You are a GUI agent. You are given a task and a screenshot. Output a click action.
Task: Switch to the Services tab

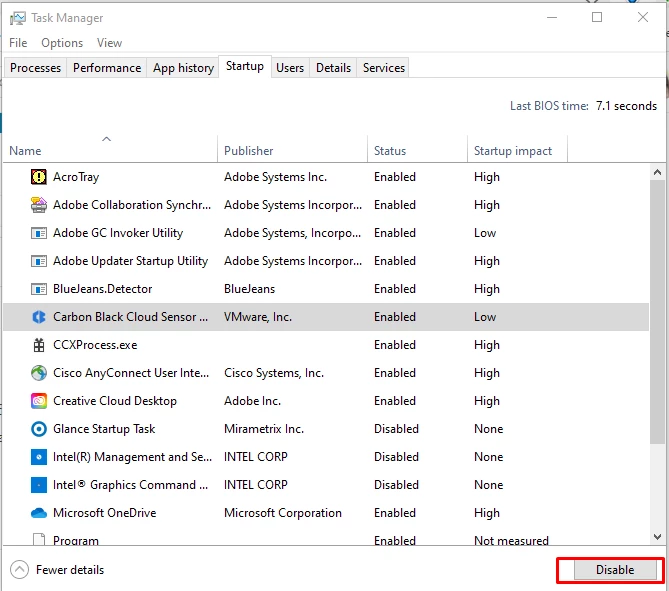click(384, 68)
